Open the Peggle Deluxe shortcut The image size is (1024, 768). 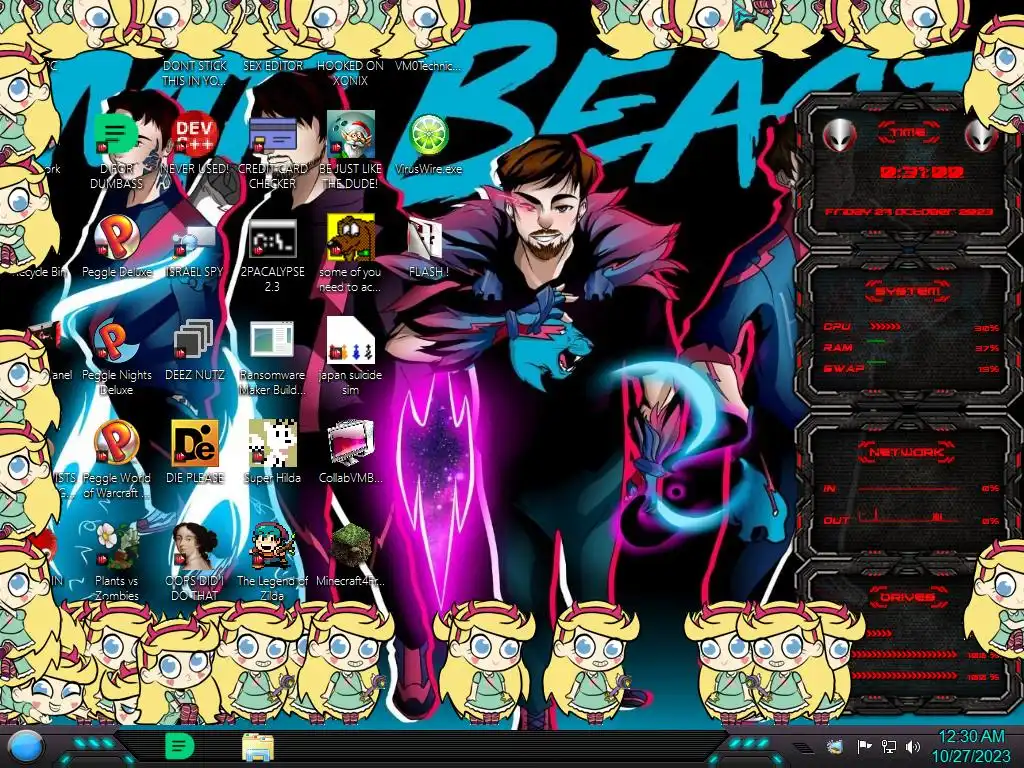116,238
